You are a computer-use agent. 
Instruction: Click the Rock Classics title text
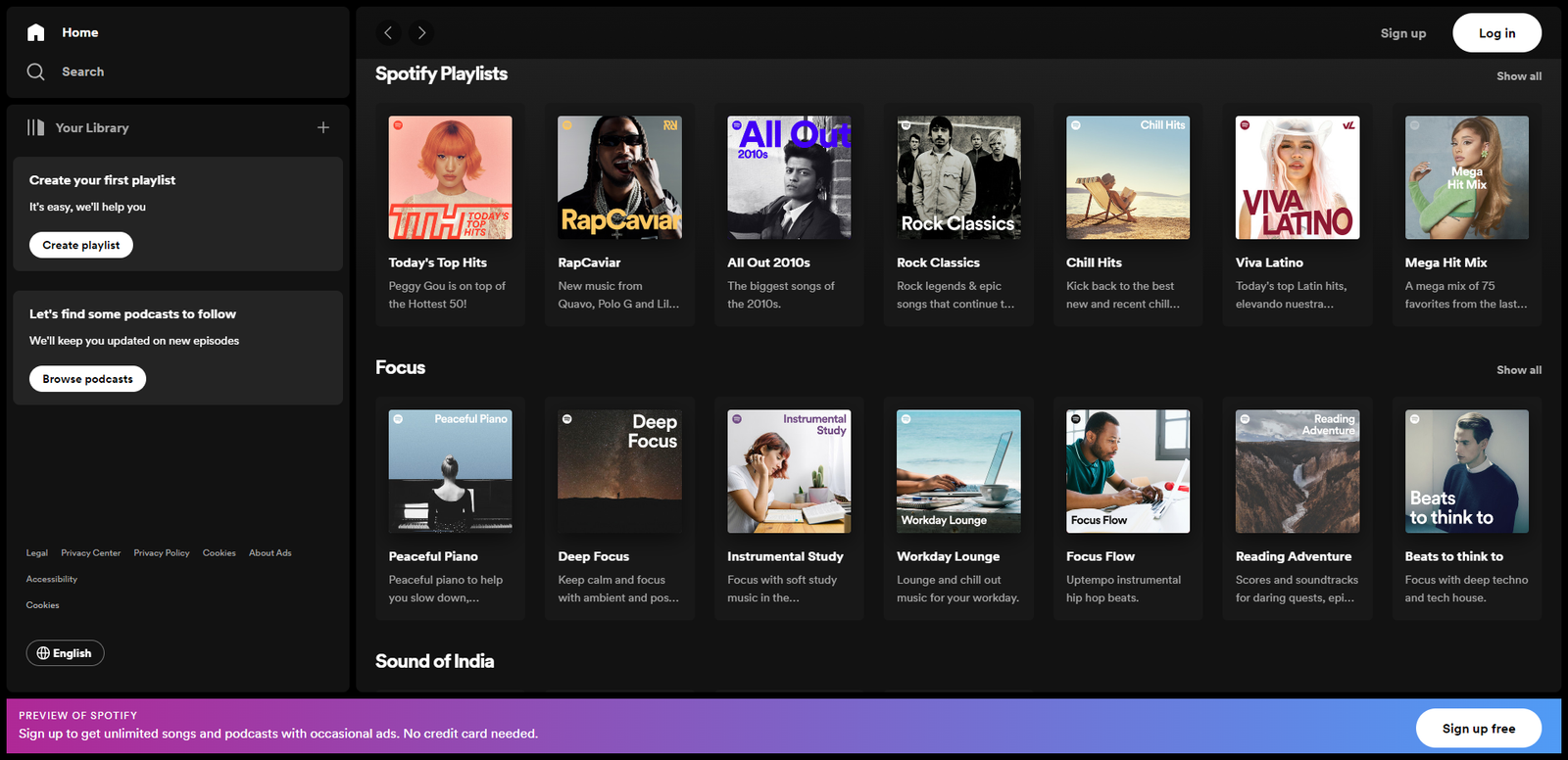[x=938, y=262]
